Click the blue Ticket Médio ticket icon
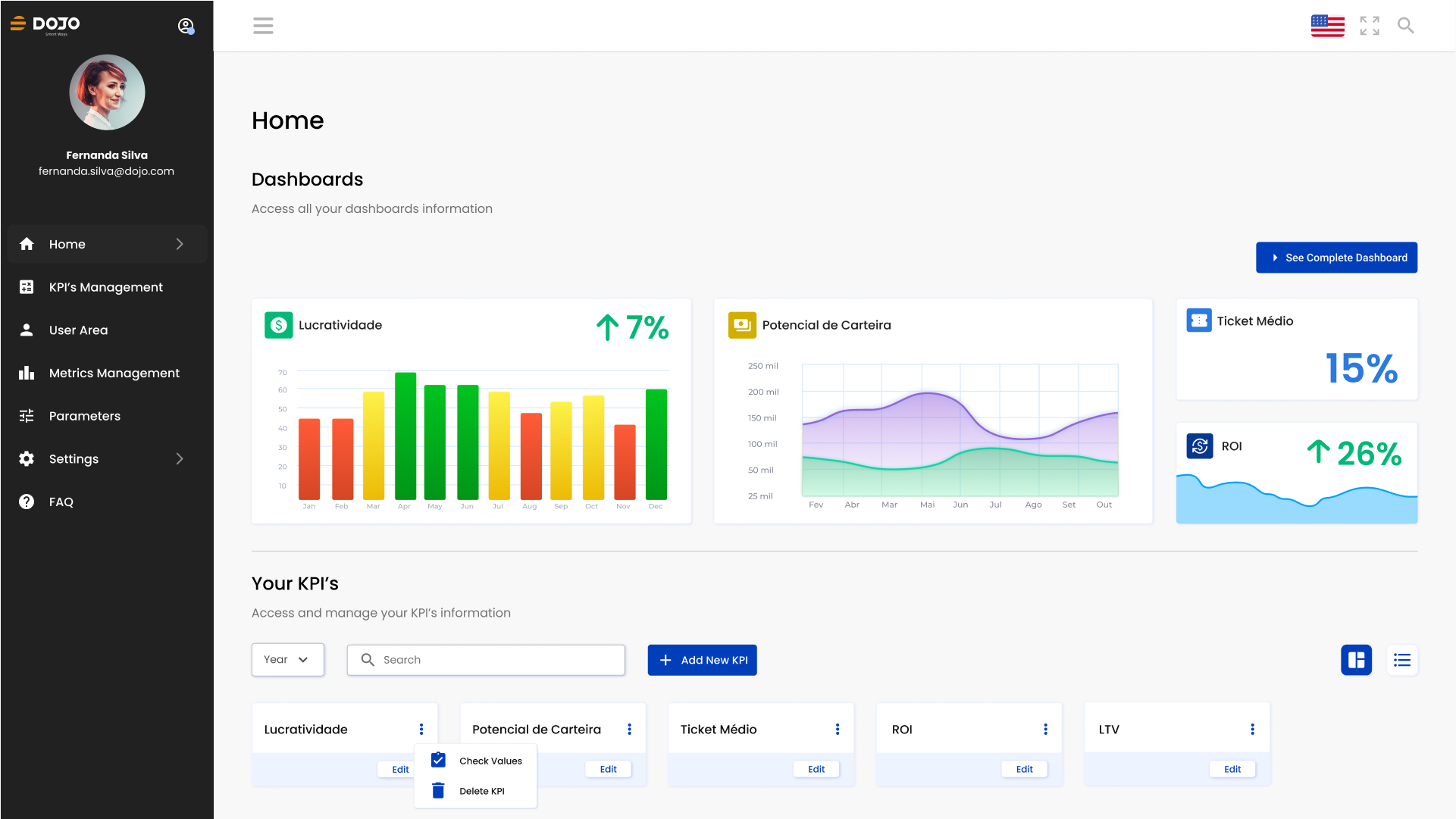Screen dimensions: 1456x819 tap(1199, 320)
